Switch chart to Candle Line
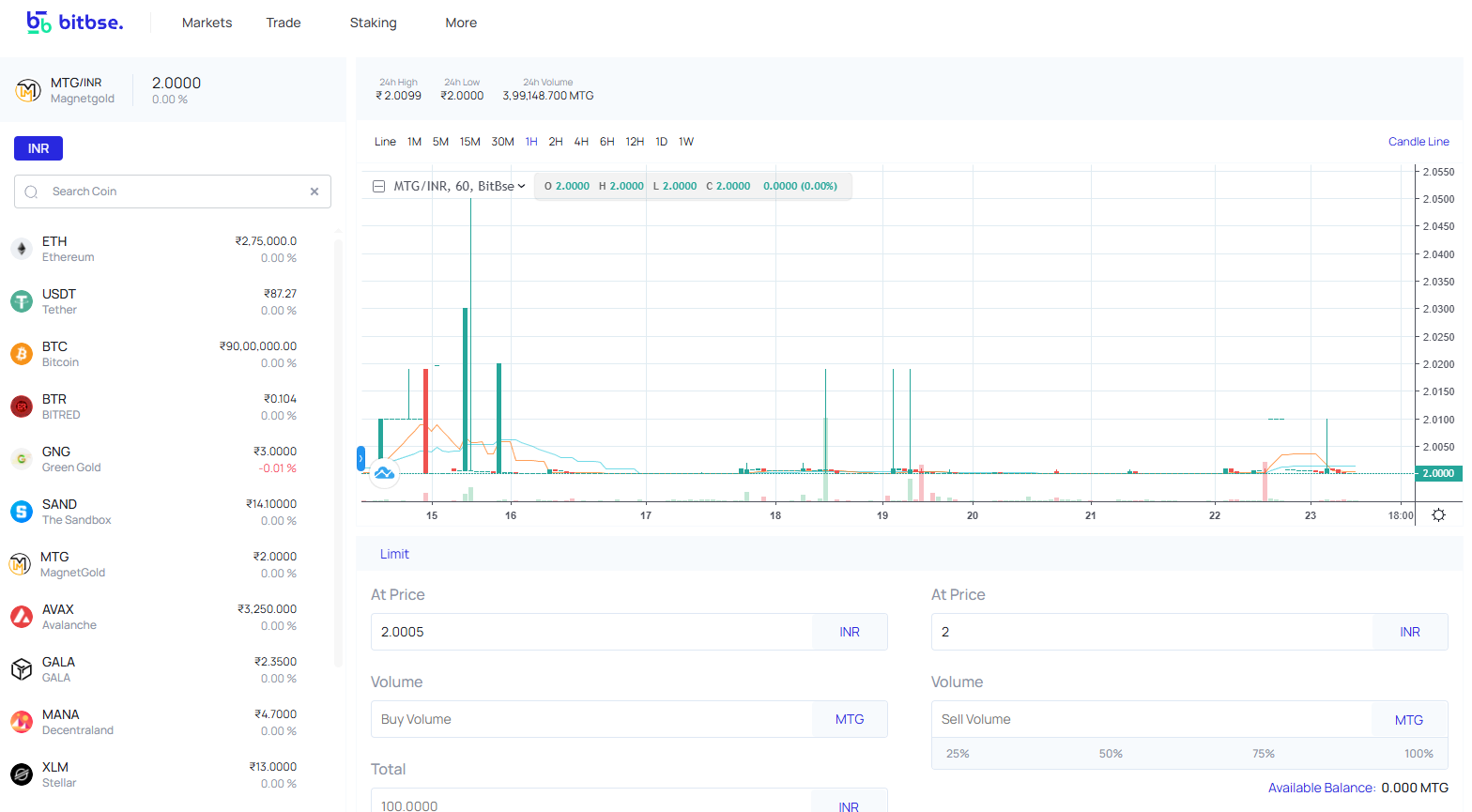The width and height of the screenshot is (1472, 812). click(x=1418, y=142)
